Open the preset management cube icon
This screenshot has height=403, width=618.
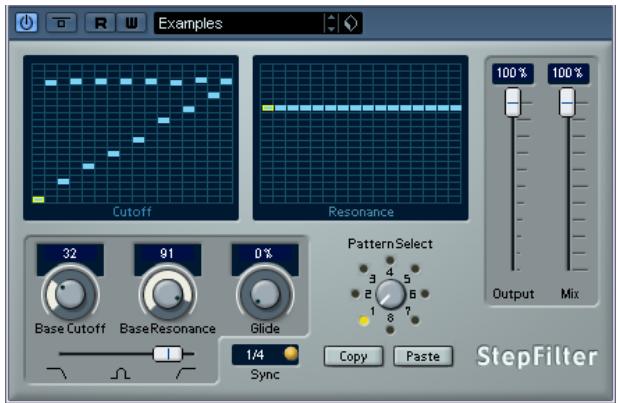coord(350,23)
